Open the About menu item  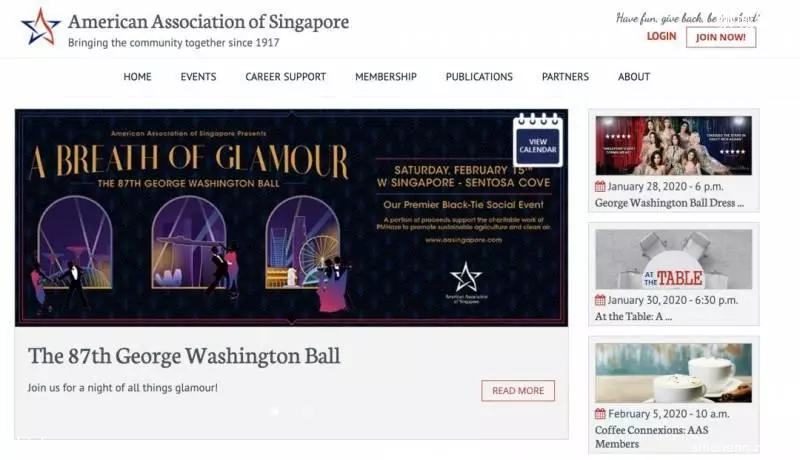634,76
